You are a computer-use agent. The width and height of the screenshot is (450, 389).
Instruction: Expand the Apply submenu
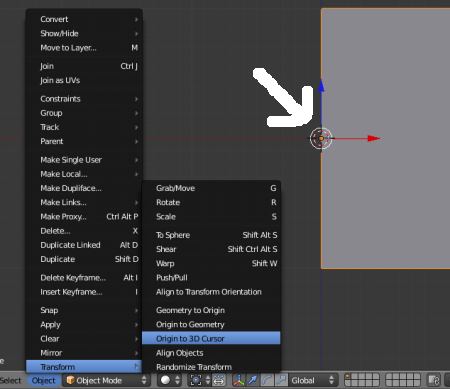pyautogui.click(x=84, y=324)
